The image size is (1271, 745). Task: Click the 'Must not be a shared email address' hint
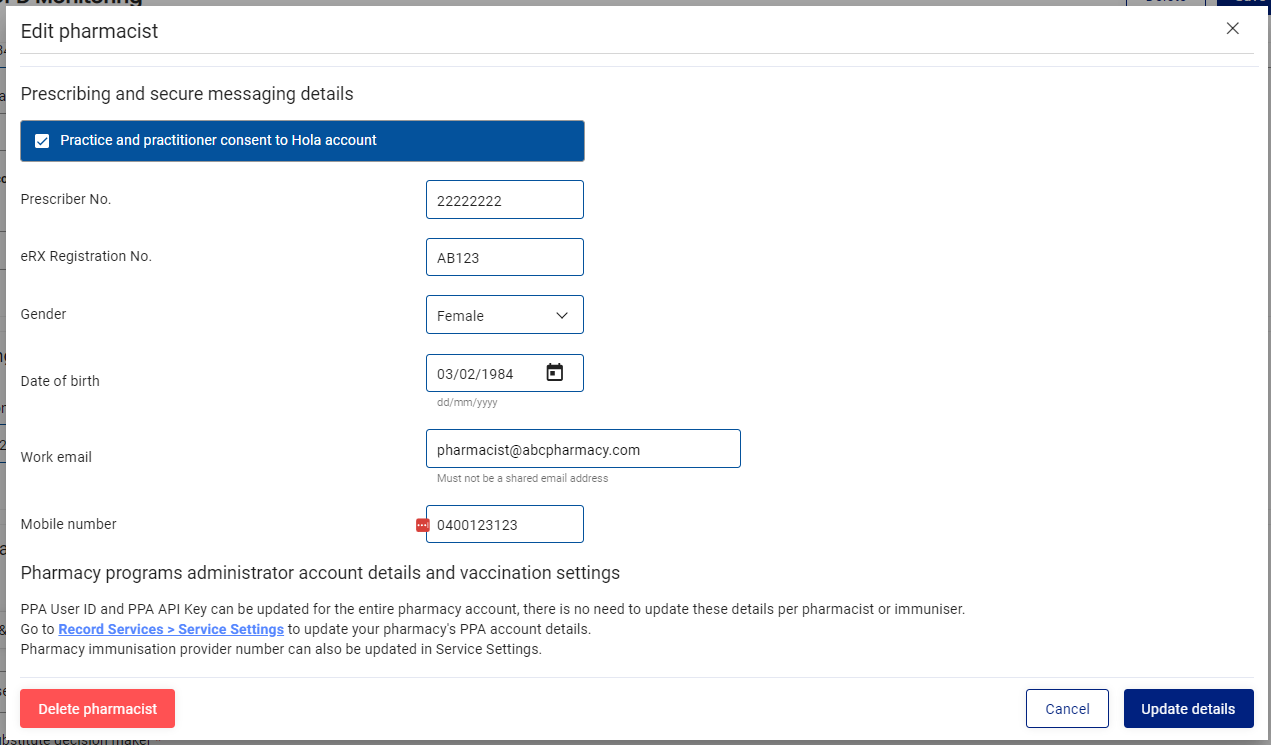(x=522, y=478)
